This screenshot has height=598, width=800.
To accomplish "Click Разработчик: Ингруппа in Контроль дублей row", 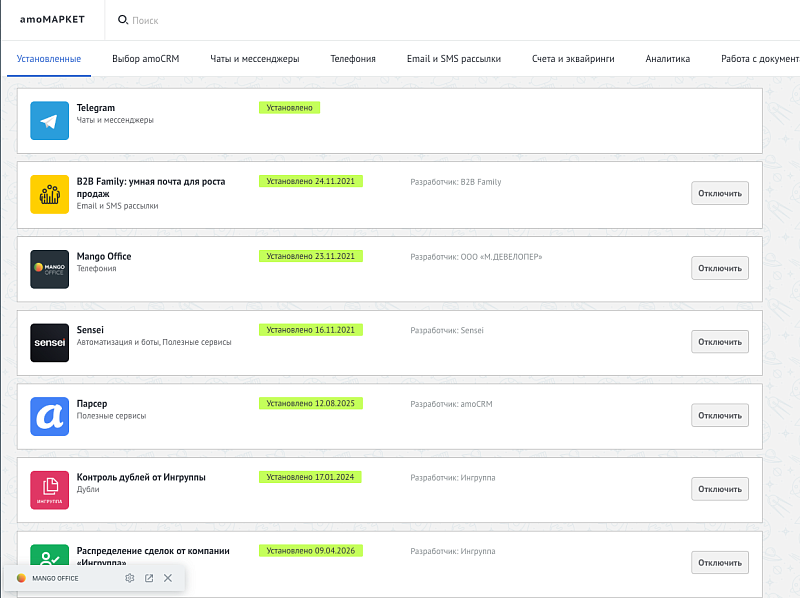I will (453, 478).
